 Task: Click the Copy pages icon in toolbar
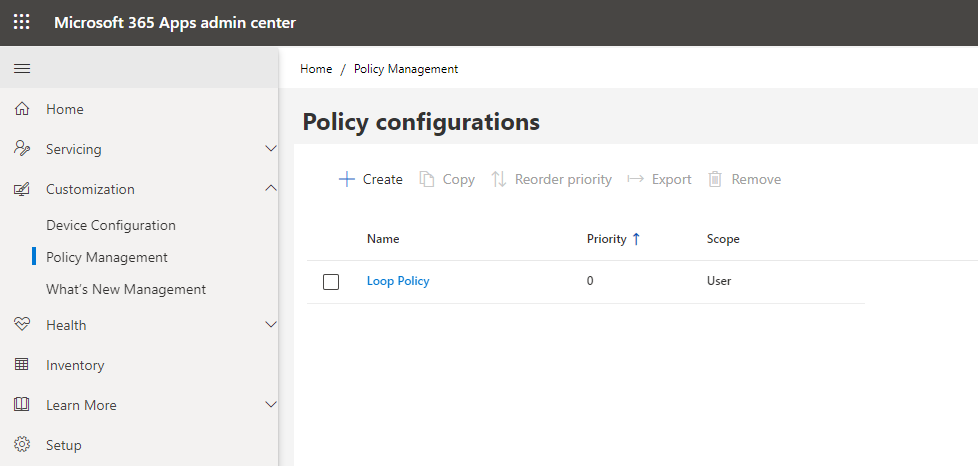[427, 179]
